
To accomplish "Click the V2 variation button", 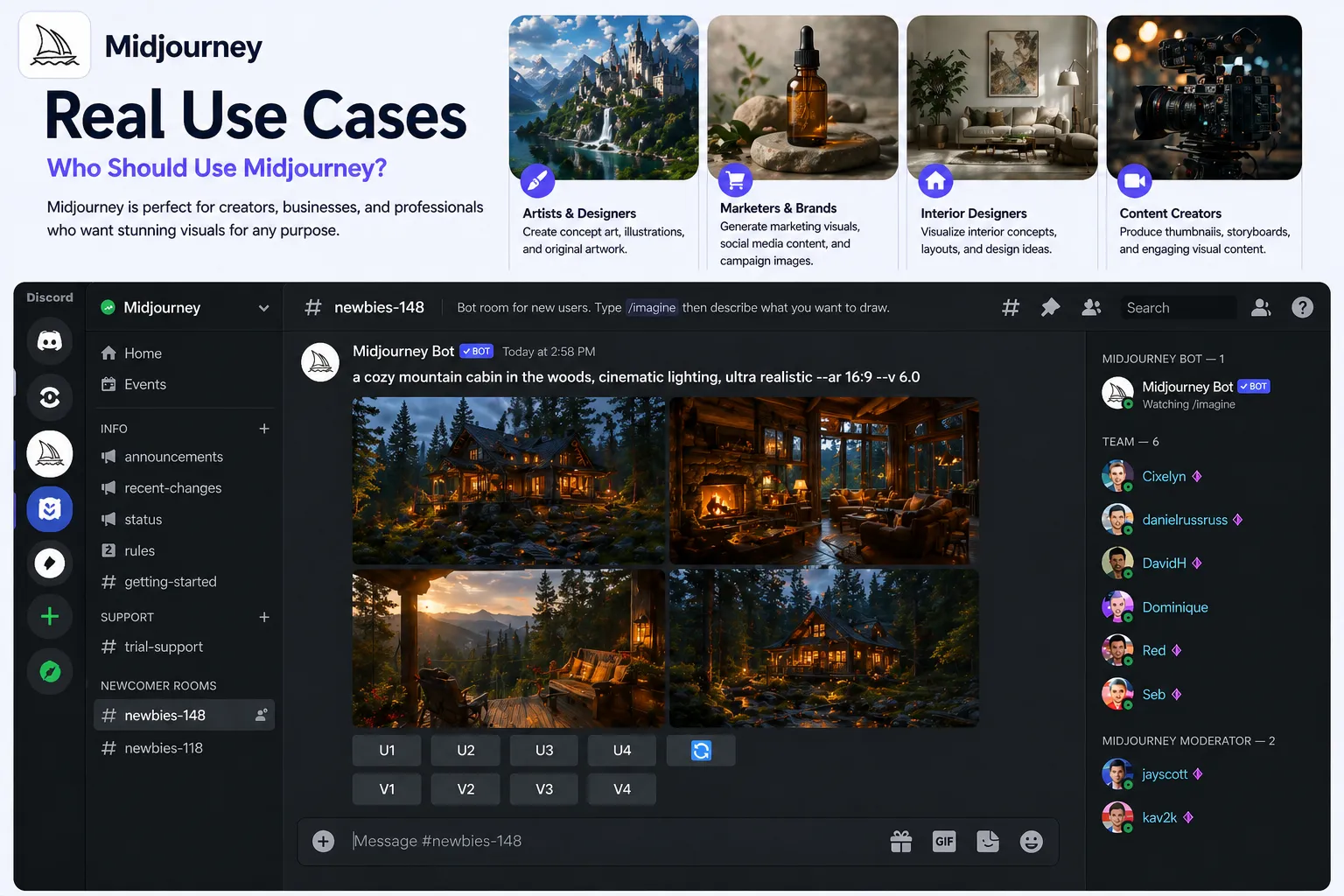I will pyautogui.click(x=465, y=789).
